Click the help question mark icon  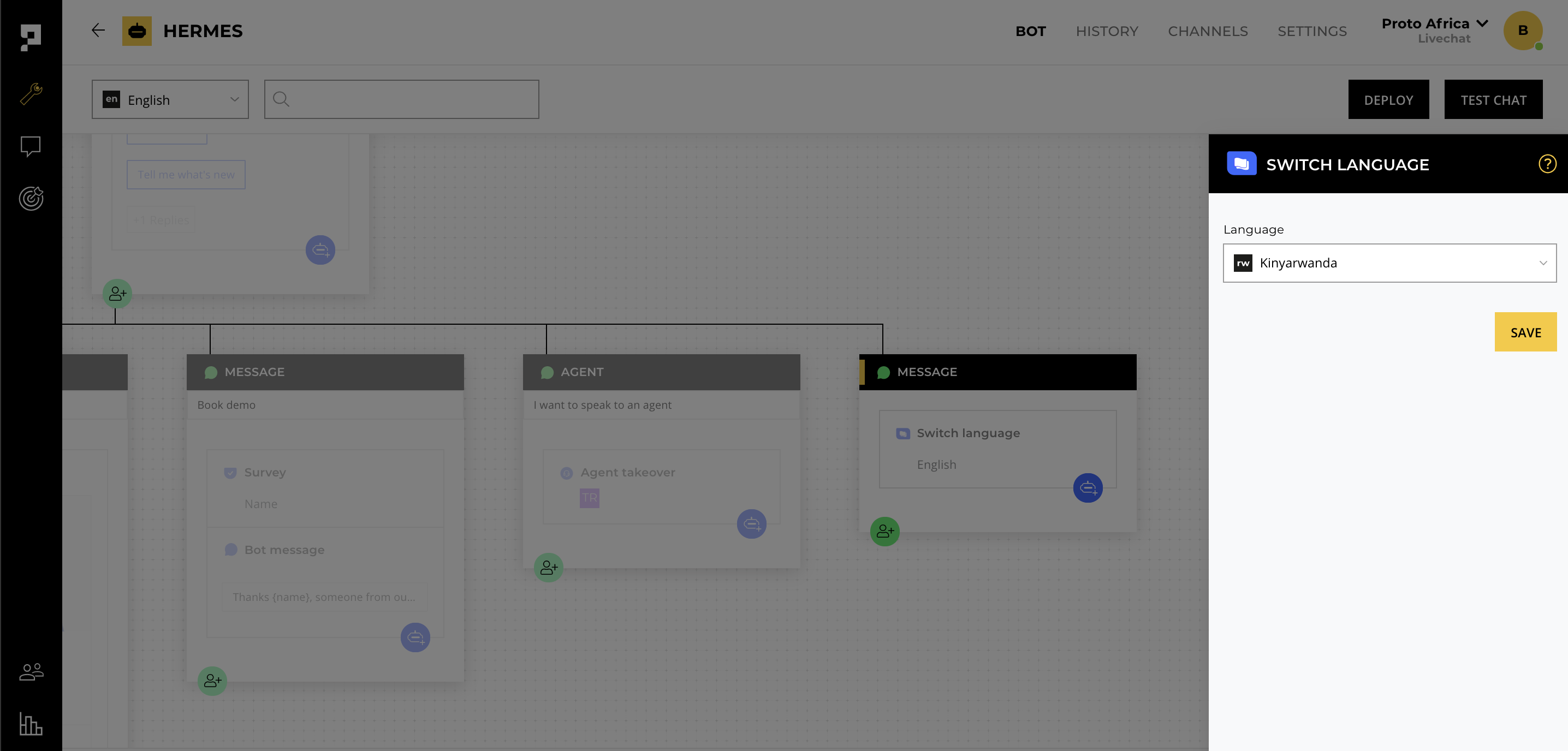pos(1547,164)
